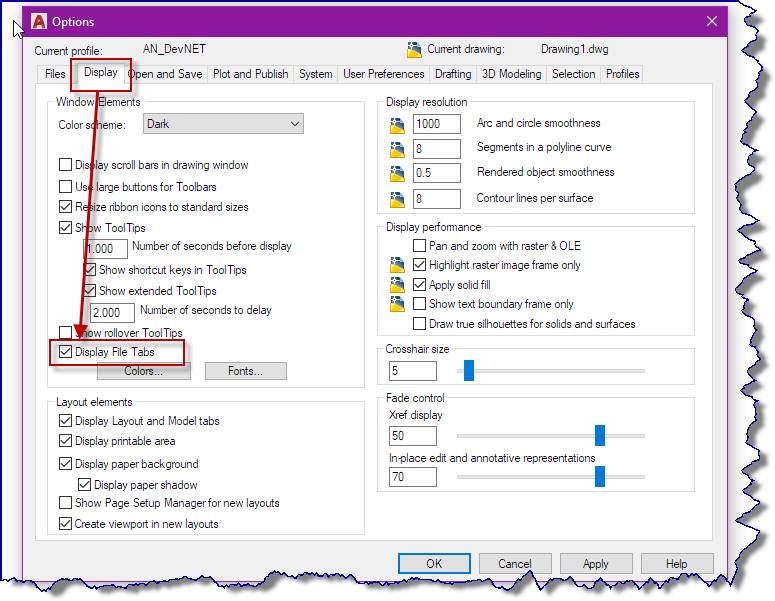Click drawing icon beside Show text boundary frame

[397, 303]
